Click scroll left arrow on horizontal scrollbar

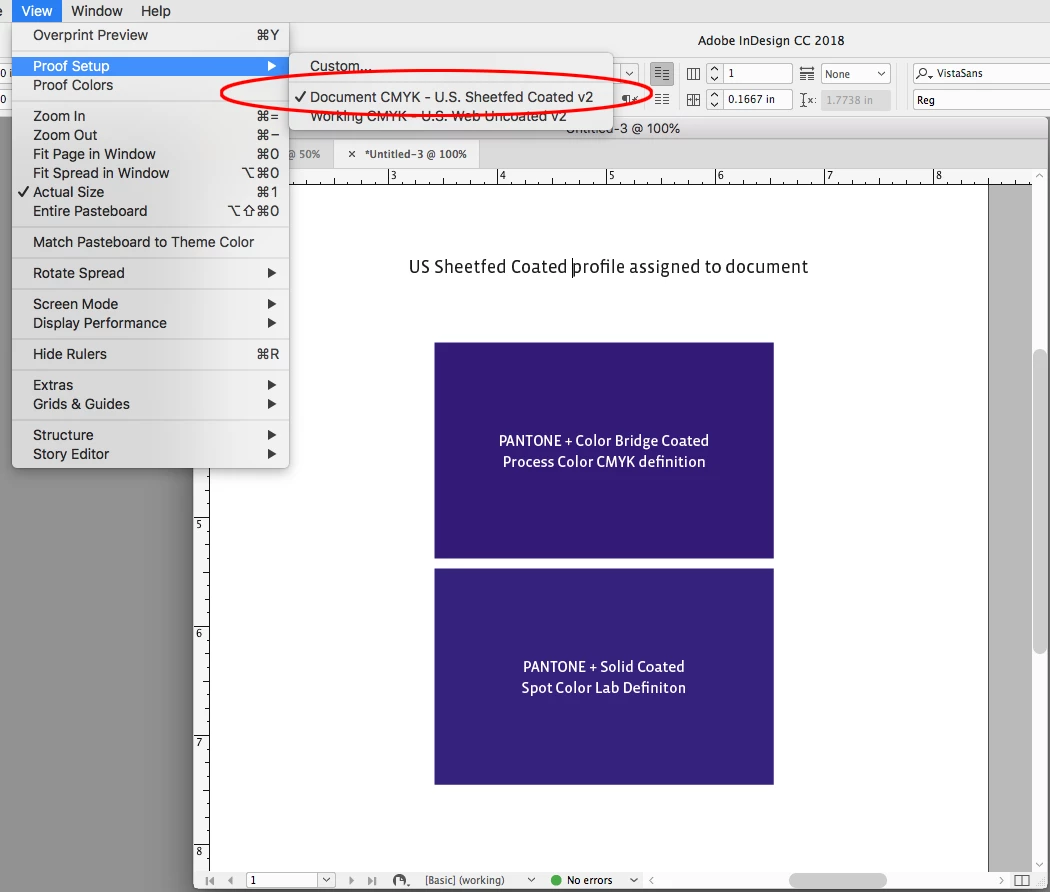(651, 880)
